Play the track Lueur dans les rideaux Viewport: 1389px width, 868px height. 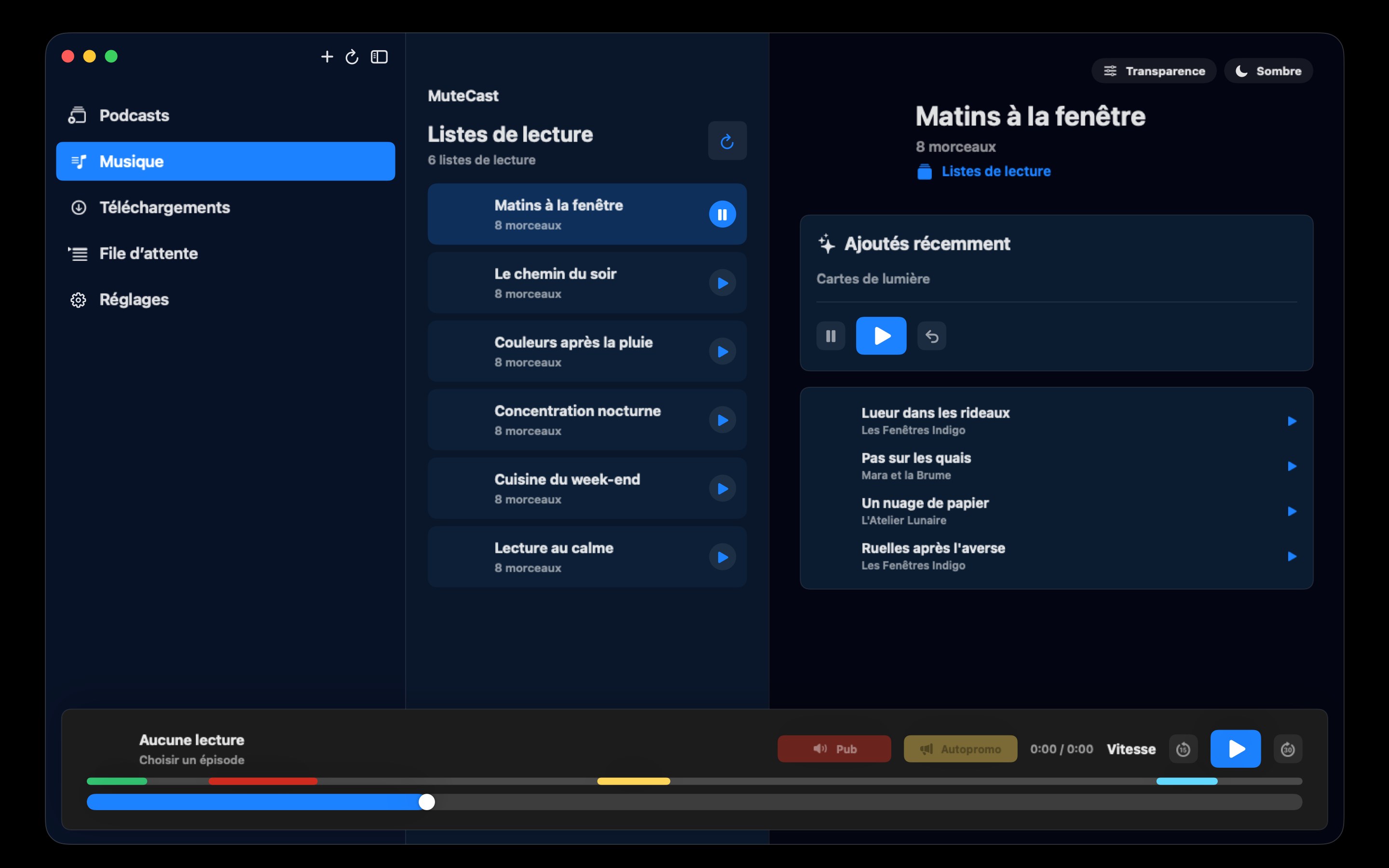coord(1292,421)
